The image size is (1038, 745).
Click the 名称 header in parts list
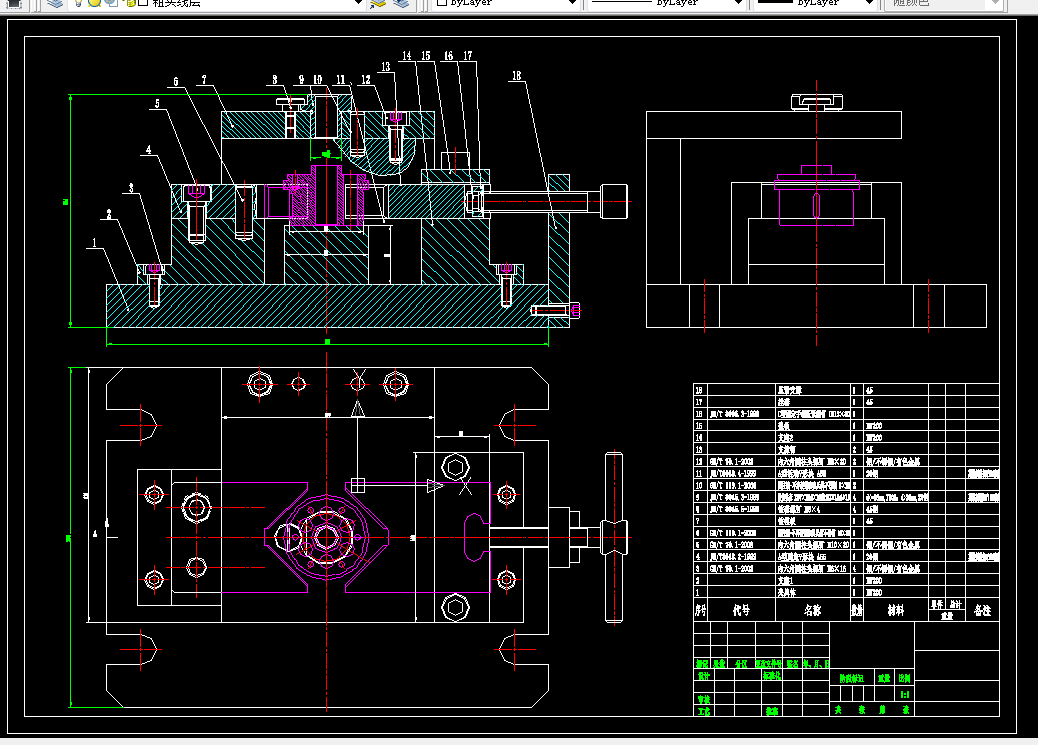click(812, 611)
